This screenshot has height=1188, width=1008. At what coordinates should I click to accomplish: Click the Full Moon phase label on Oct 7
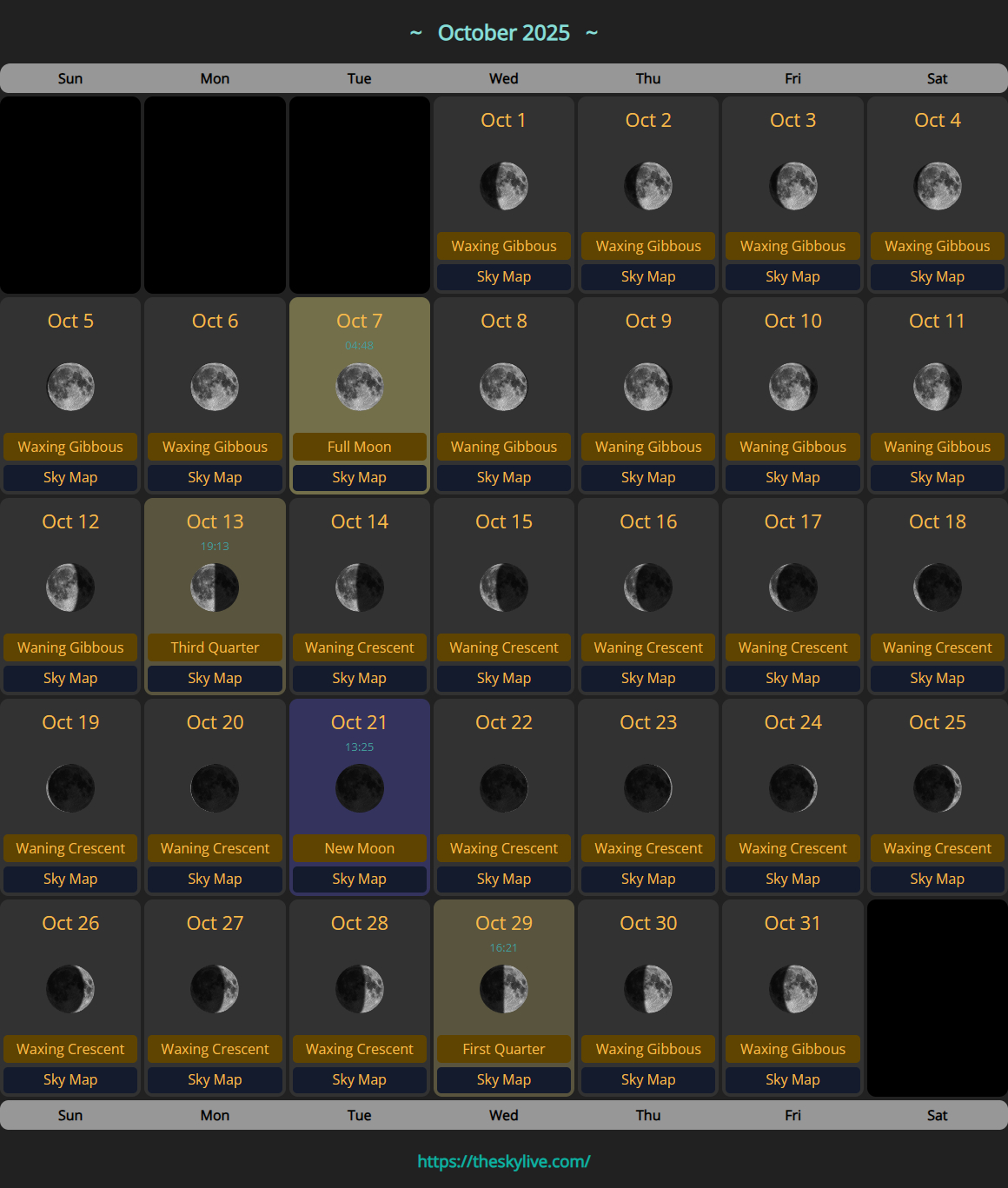pos(359,447)
